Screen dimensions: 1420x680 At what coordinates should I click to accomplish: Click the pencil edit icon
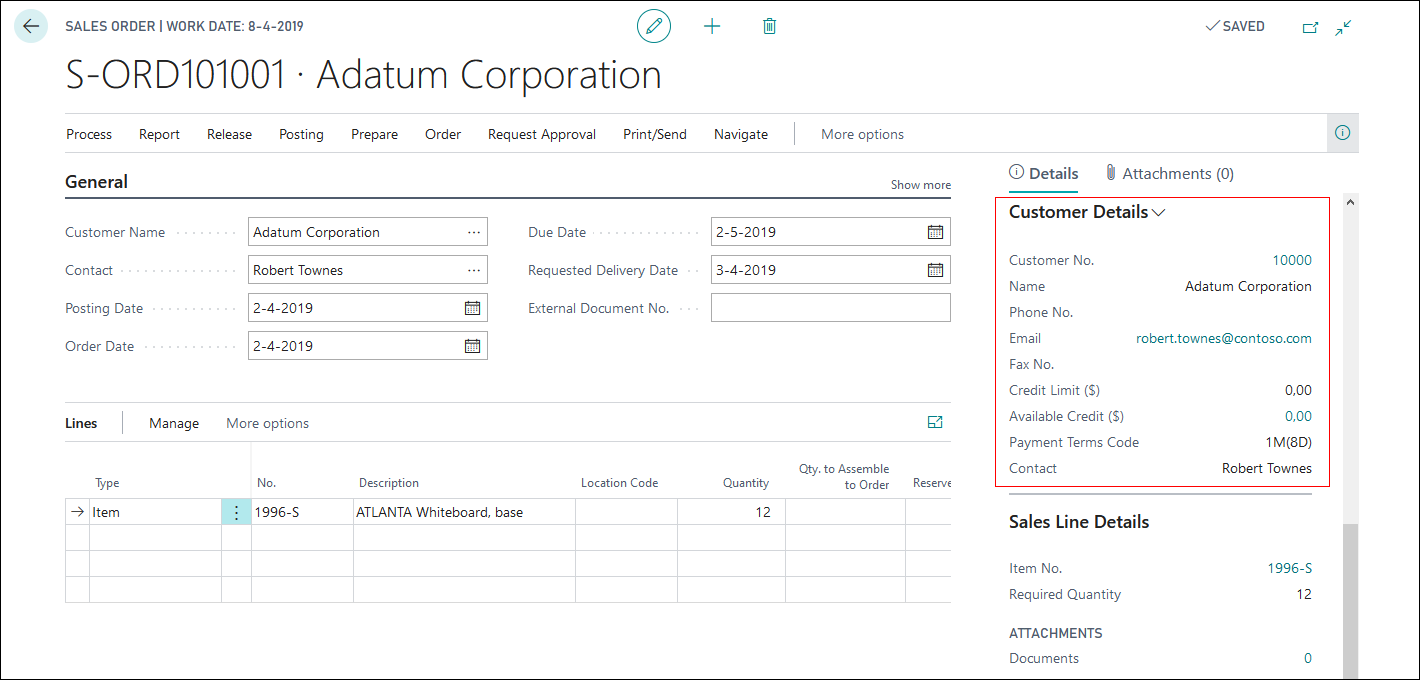click(x=654, y=26)
